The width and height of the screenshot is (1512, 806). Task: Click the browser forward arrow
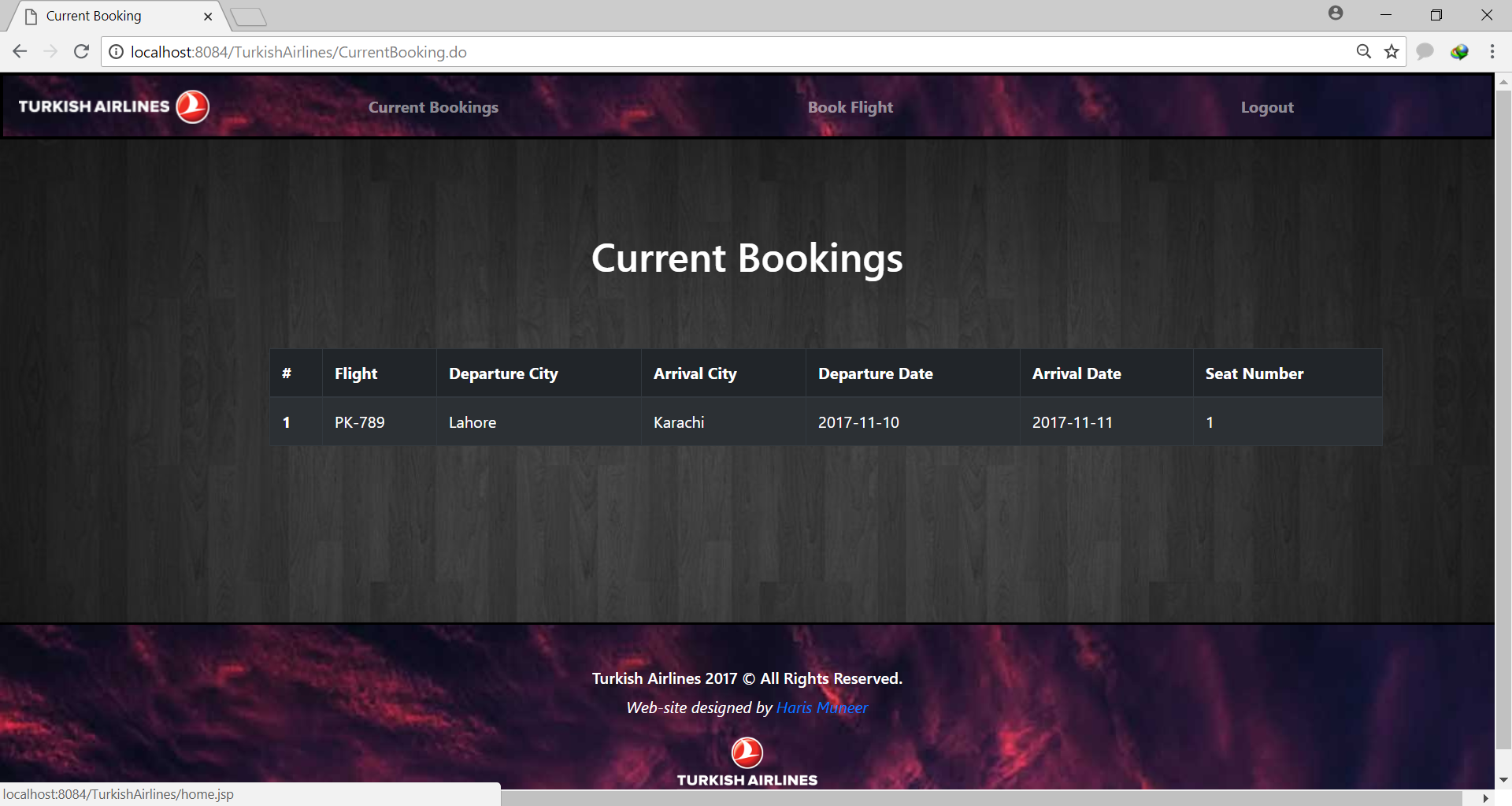[x=50, y=52]
